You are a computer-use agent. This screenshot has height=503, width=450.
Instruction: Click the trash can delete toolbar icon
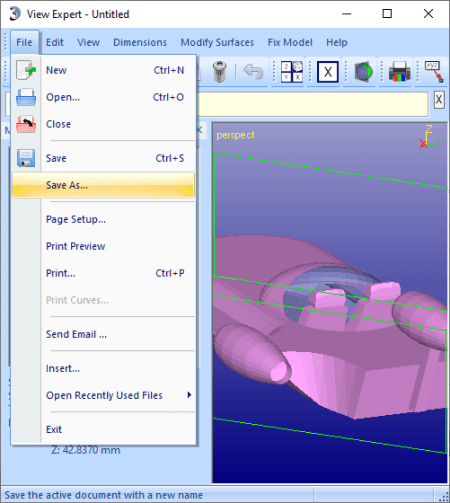(x=219, y=71)
